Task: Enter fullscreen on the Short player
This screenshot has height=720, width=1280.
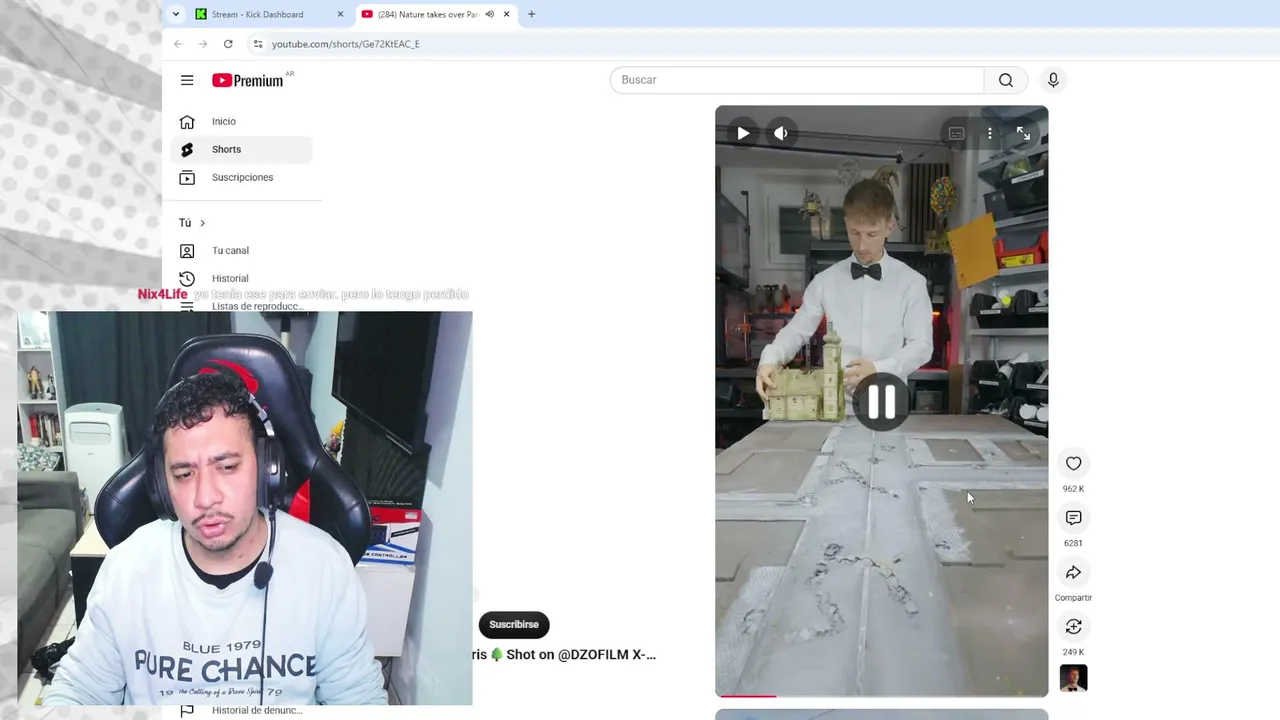Action: [x=1023, y=133]
